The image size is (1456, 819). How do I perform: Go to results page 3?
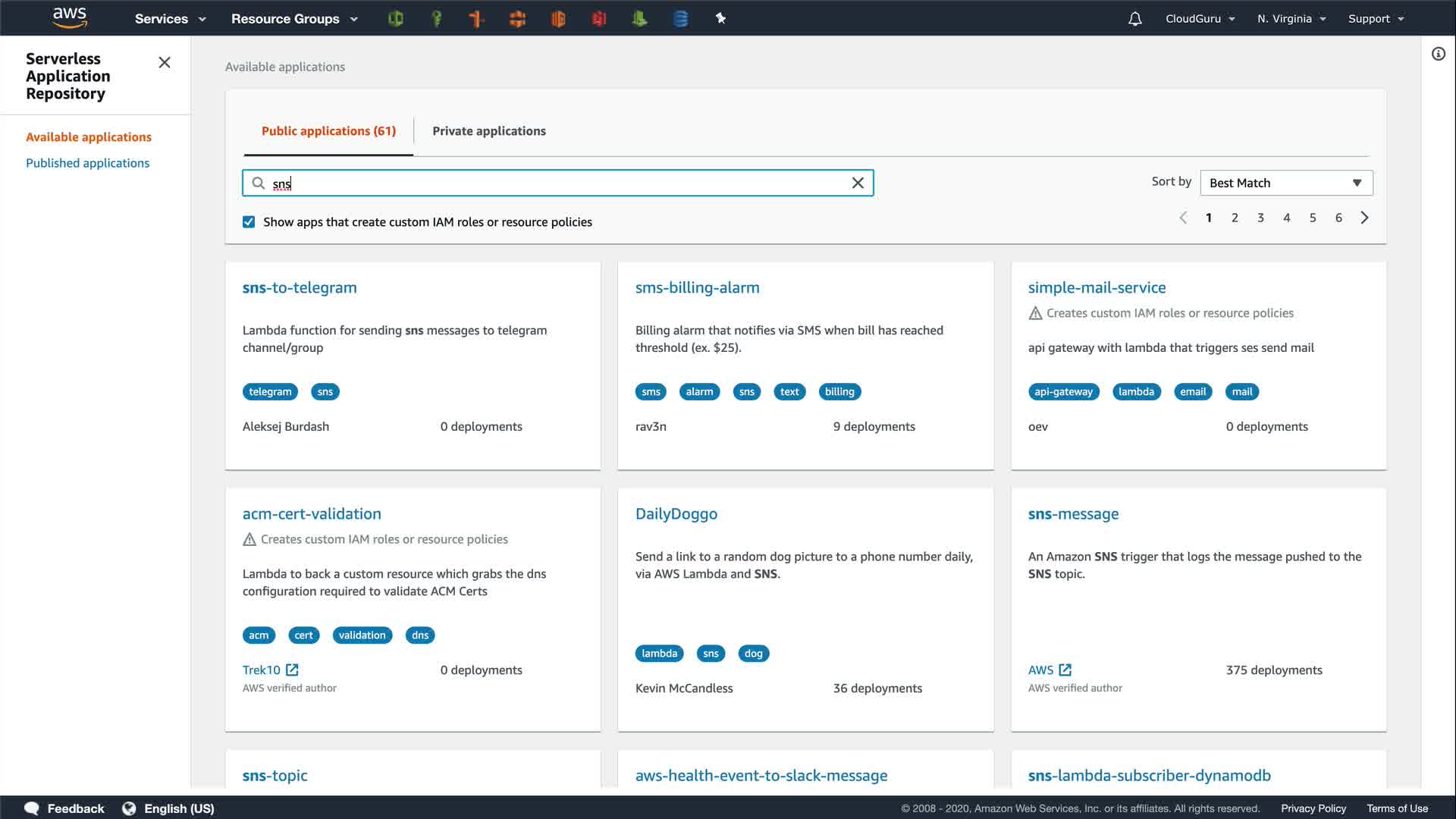(x=1260, y=218)
